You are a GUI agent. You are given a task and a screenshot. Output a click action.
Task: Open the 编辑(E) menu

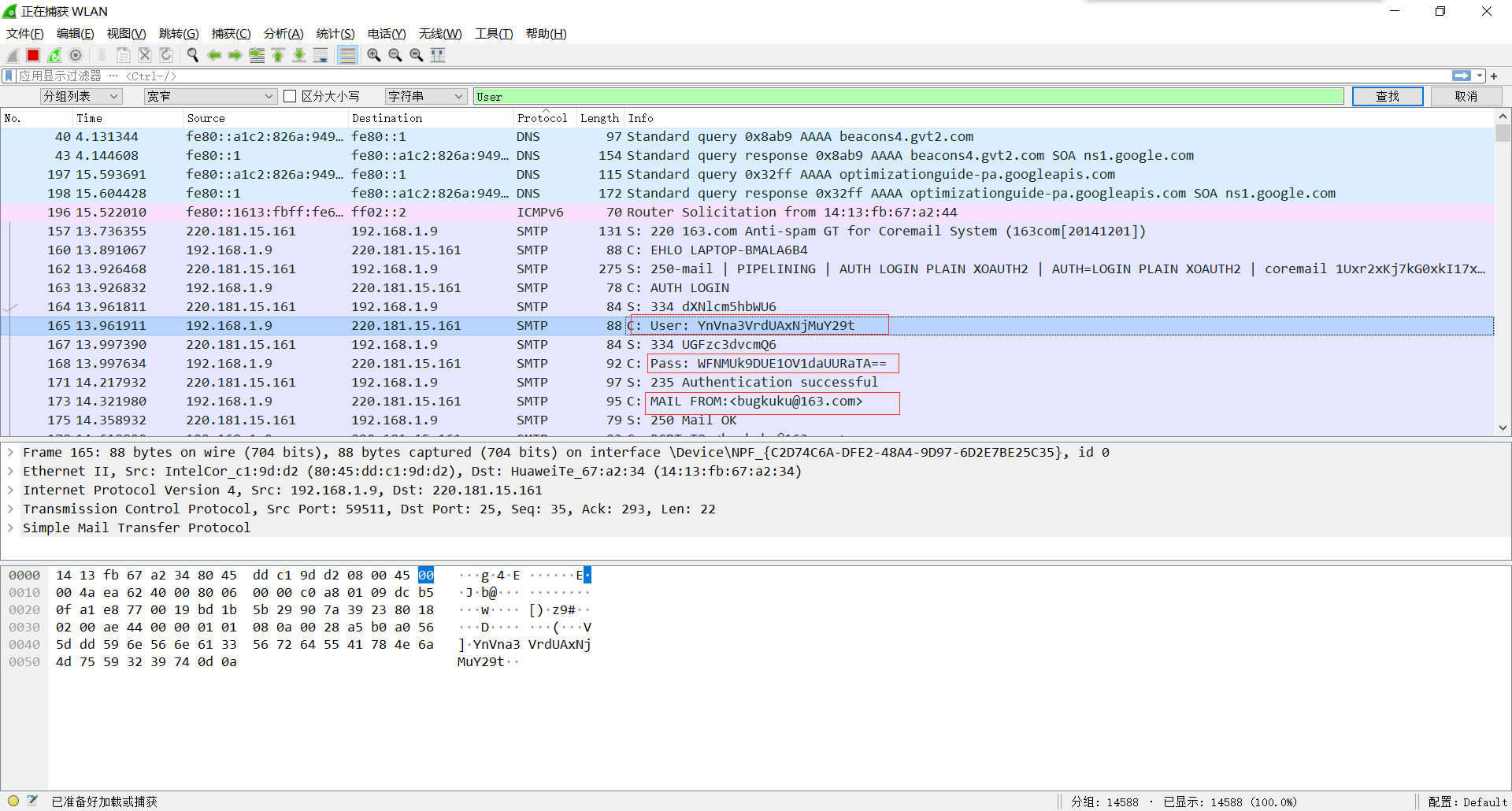(75, 33)
